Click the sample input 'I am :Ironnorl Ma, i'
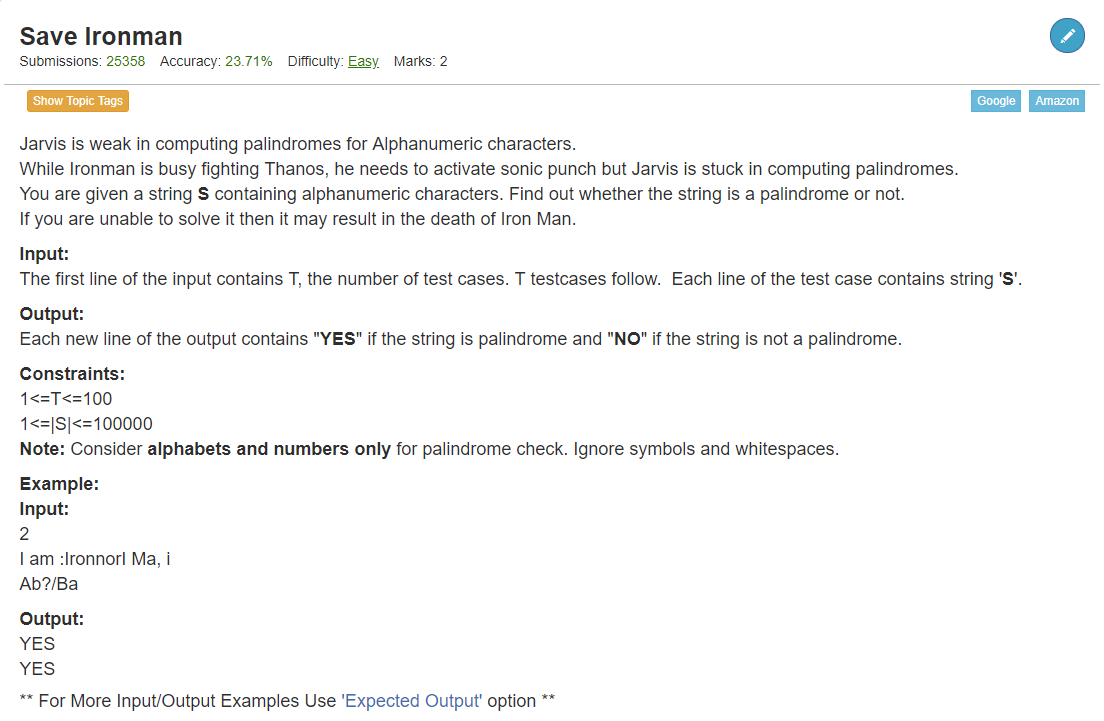The width and height of the screenshot is (1104, 721). click(95, 559)
